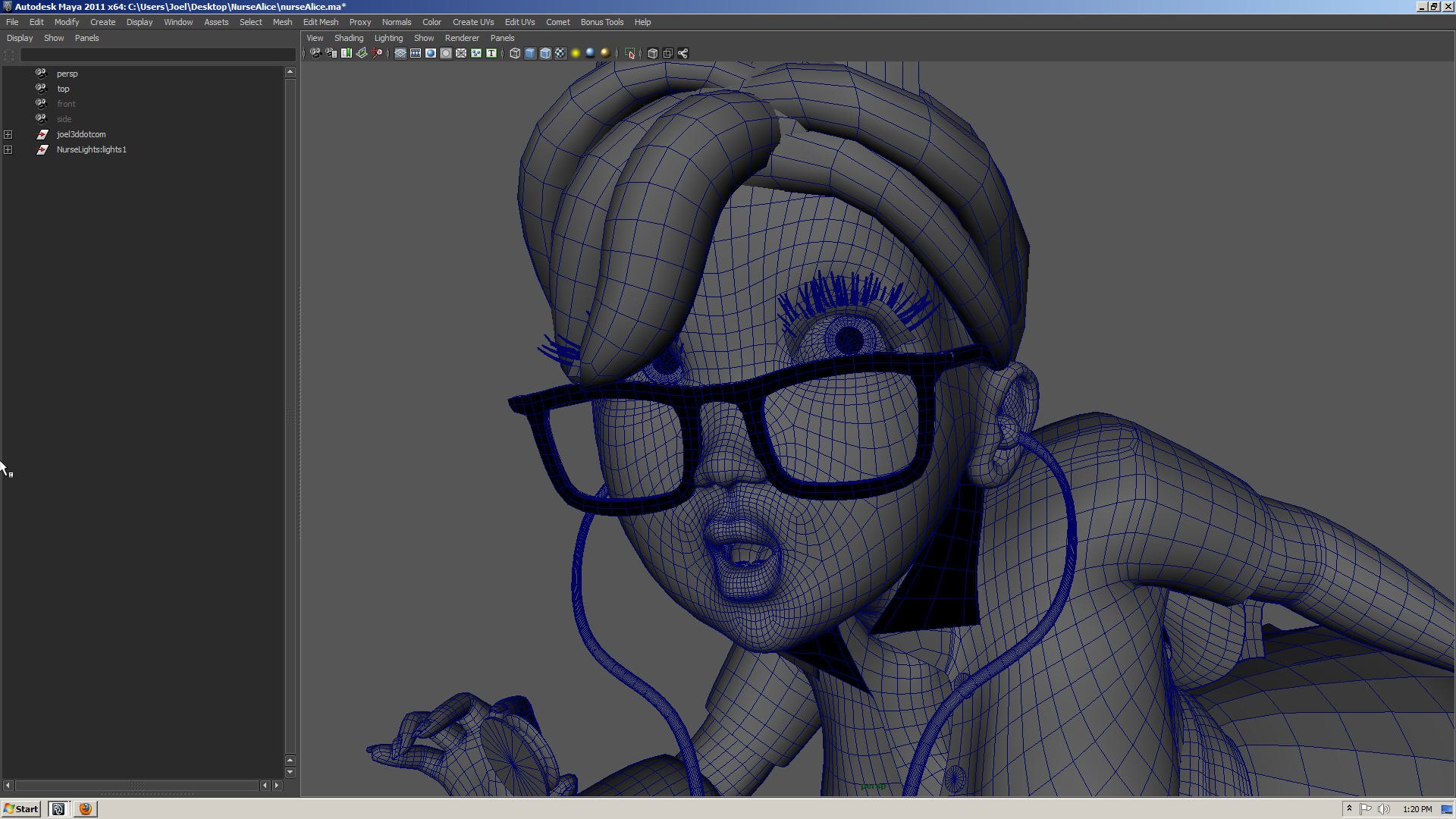Click the blue sphere Shadows icon
The height and width of the screenshot is (819, 1456).
[590, 53]
